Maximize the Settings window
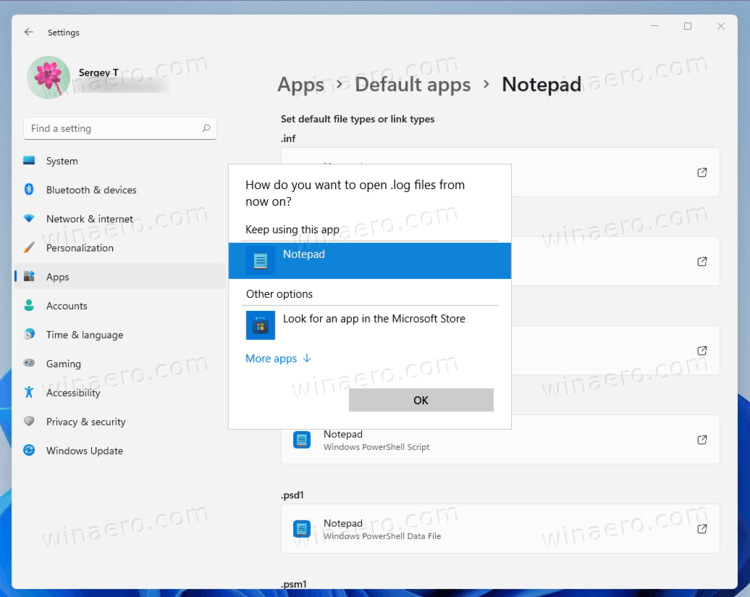 pyautogui.click(x=687, y=26)
